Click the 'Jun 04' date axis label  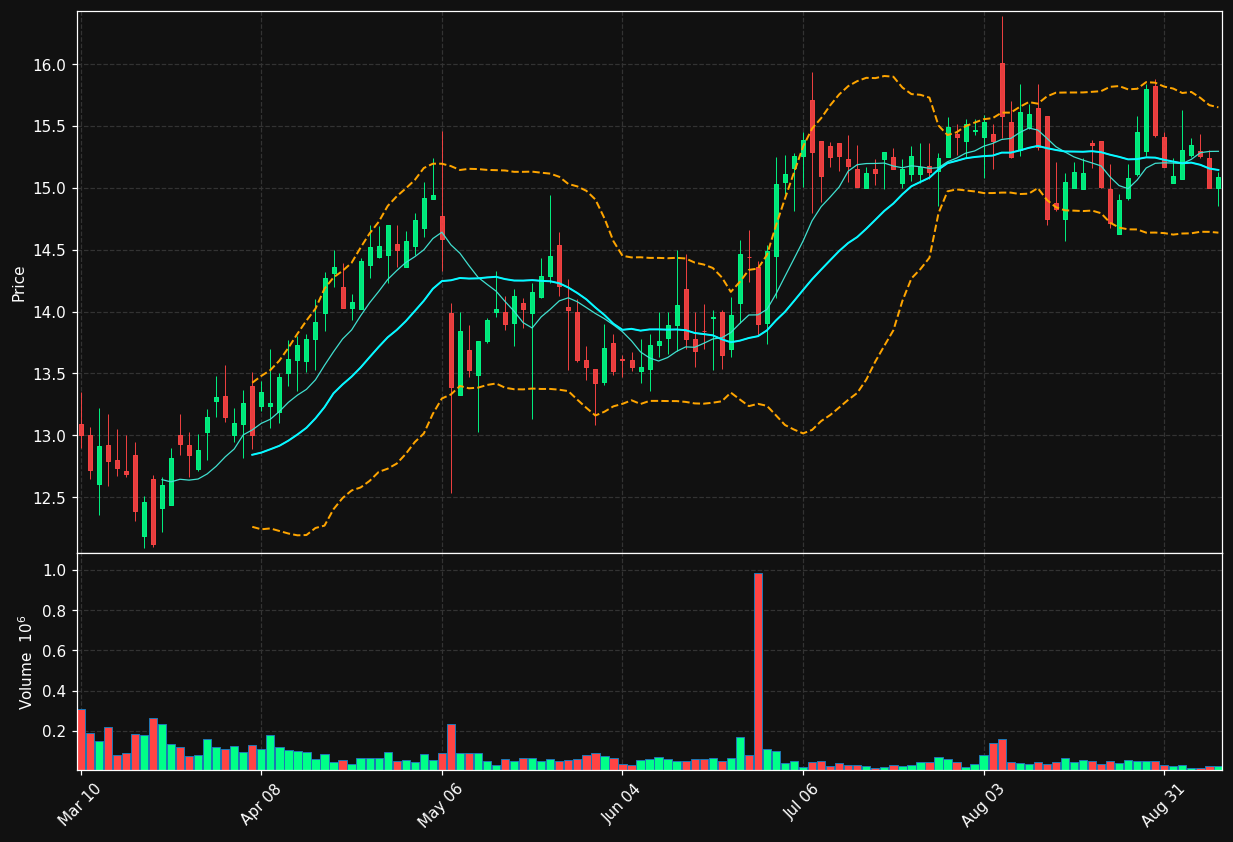621,805
